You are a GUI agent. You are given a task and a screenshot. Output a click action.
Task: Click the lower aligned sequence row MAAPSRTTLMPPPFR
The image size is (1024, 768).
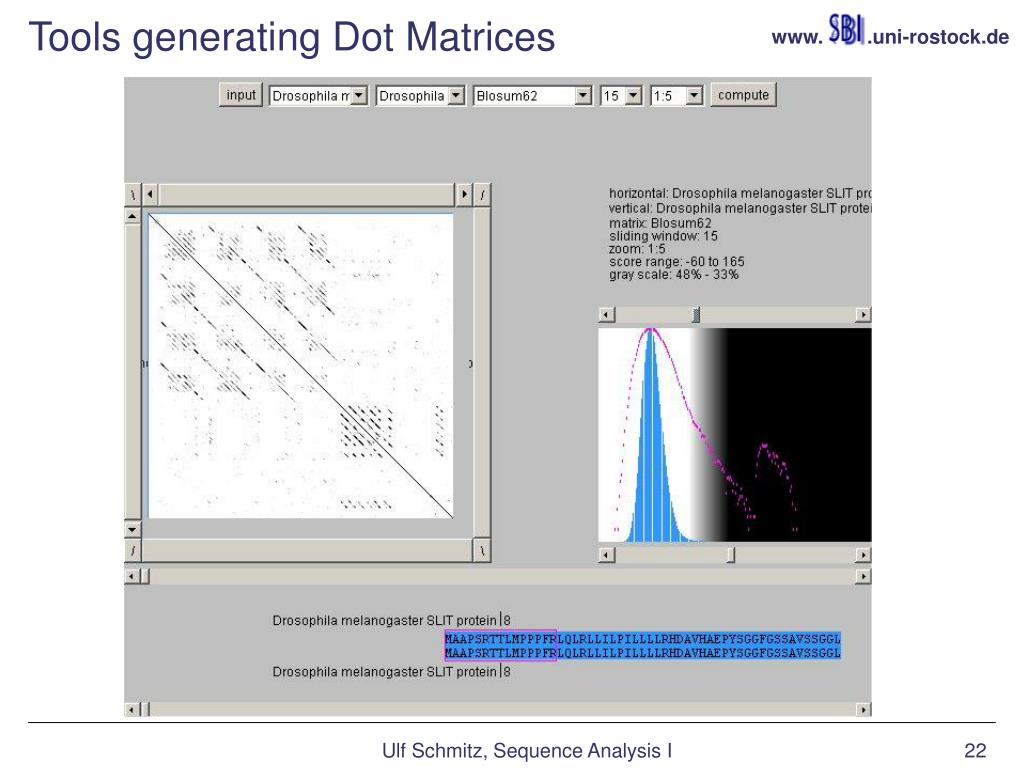(643, 652)
